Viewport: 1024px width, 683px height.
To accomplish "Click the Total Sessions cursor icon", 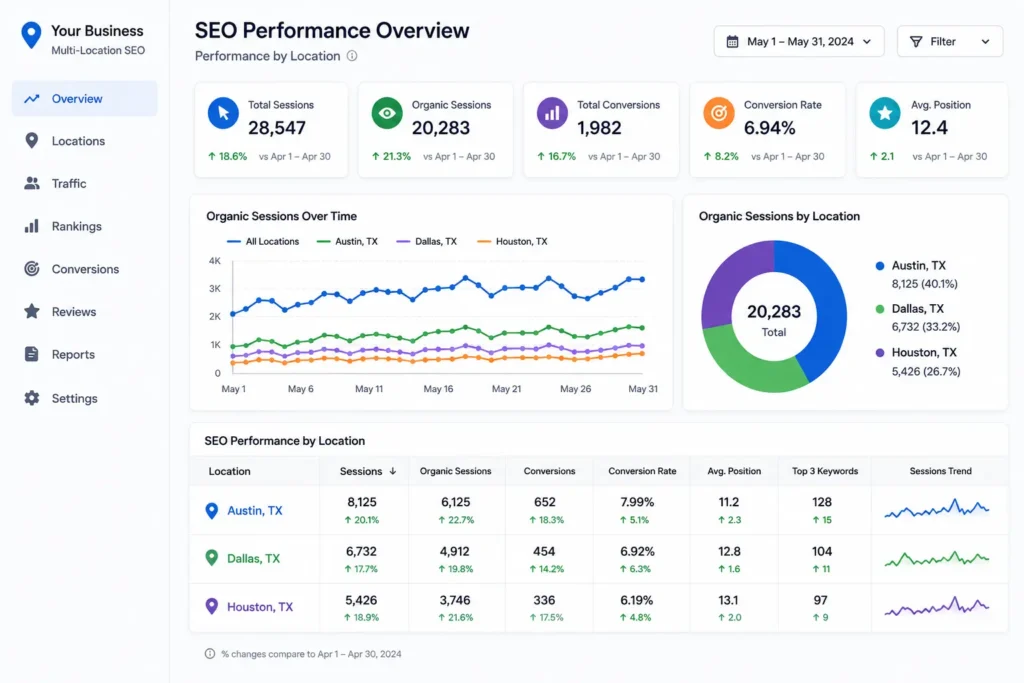I will 223,113.
